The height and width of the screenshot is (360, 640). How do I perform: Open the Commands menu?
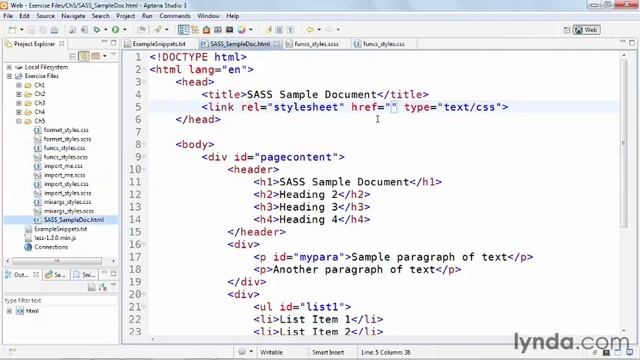175,16
